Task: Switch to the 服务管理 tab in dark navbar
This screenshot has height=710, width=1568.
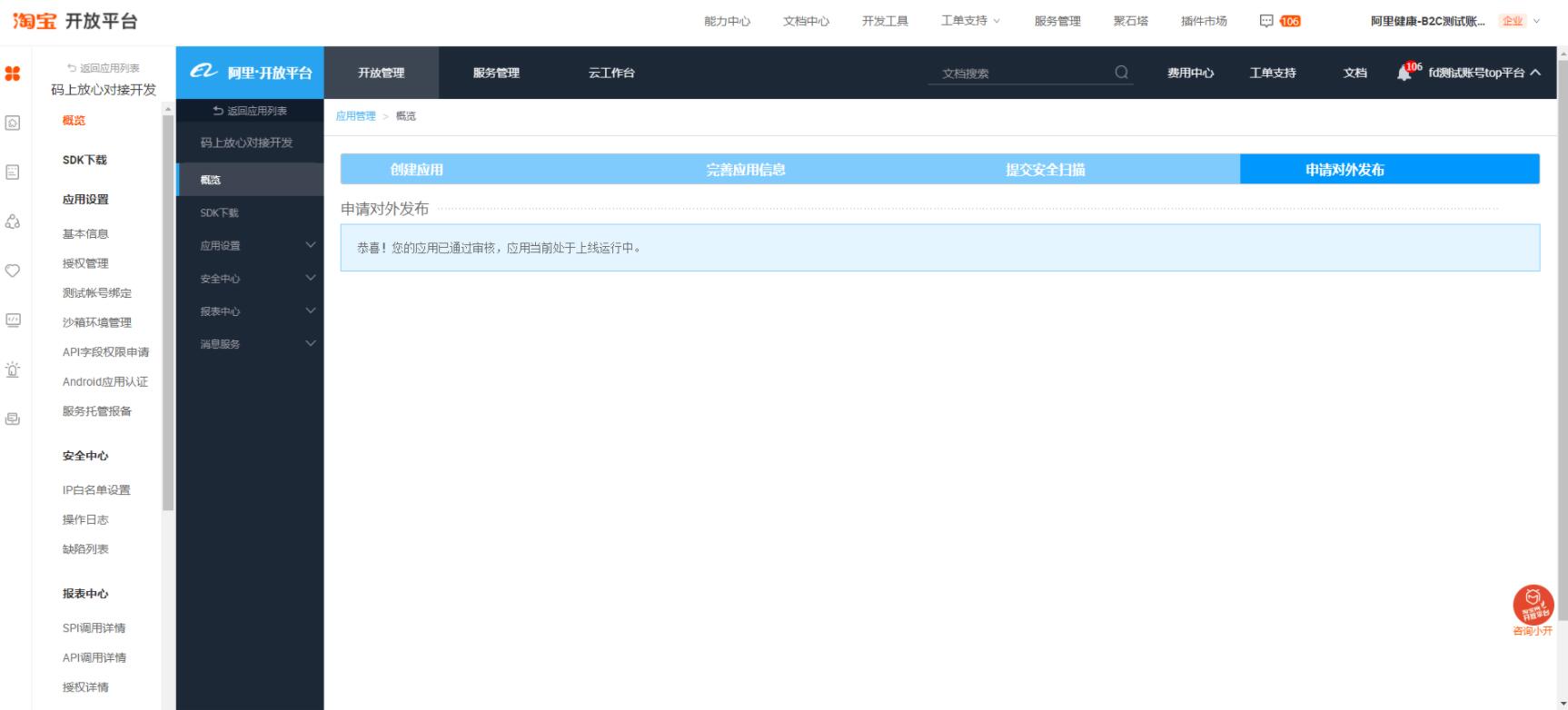Action: [496, 73]
